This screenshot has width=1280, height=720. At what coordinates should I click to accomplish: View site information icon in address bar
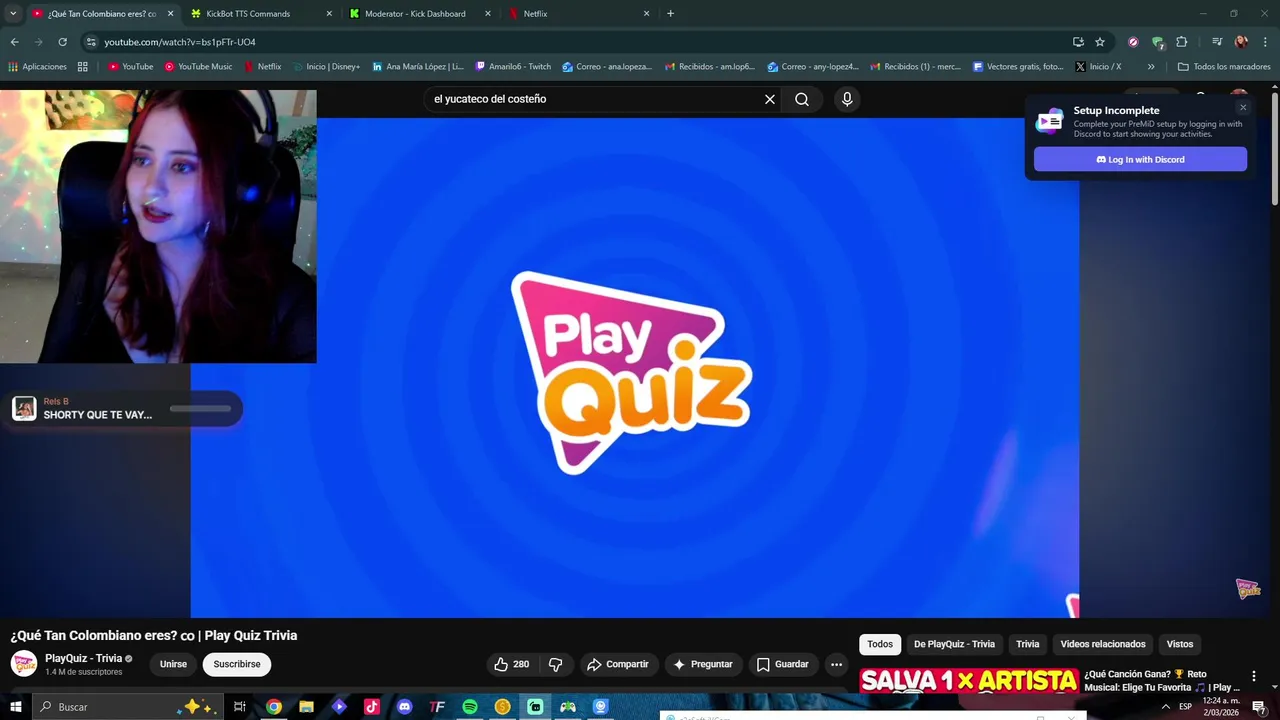91,42
